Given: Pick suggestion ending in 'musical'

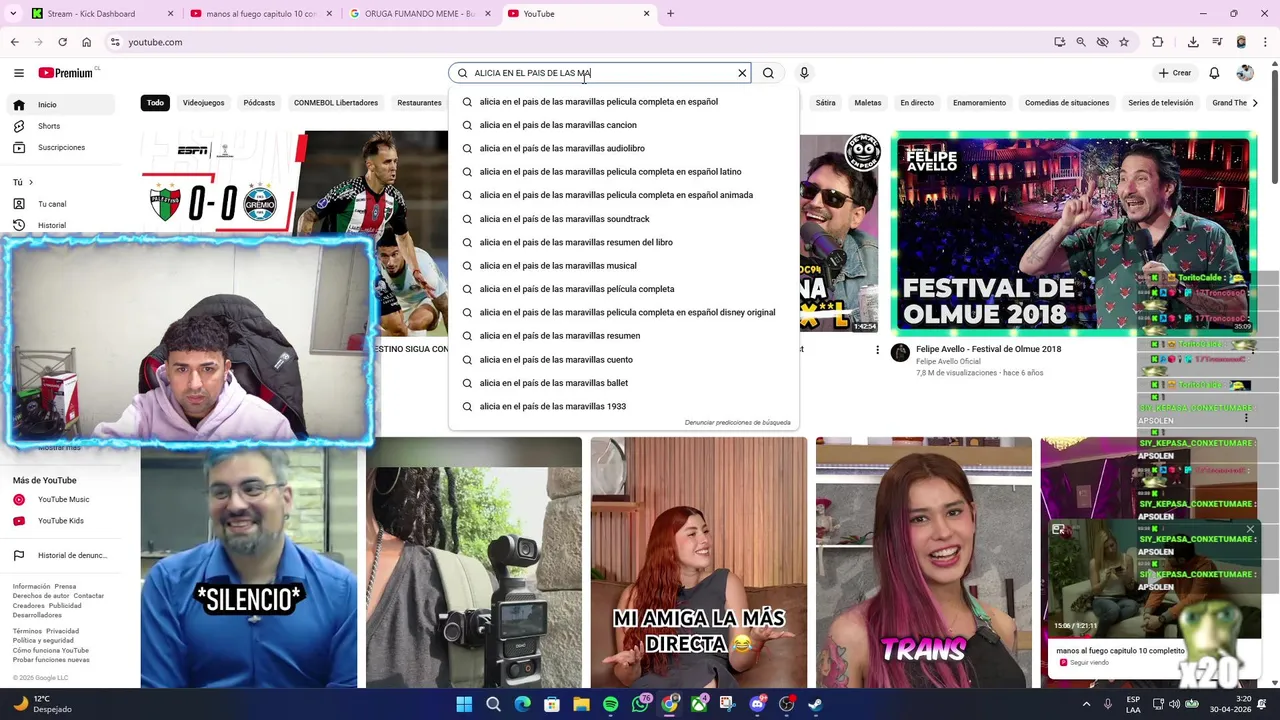Looking at the screenshot, I should point(624,266).
